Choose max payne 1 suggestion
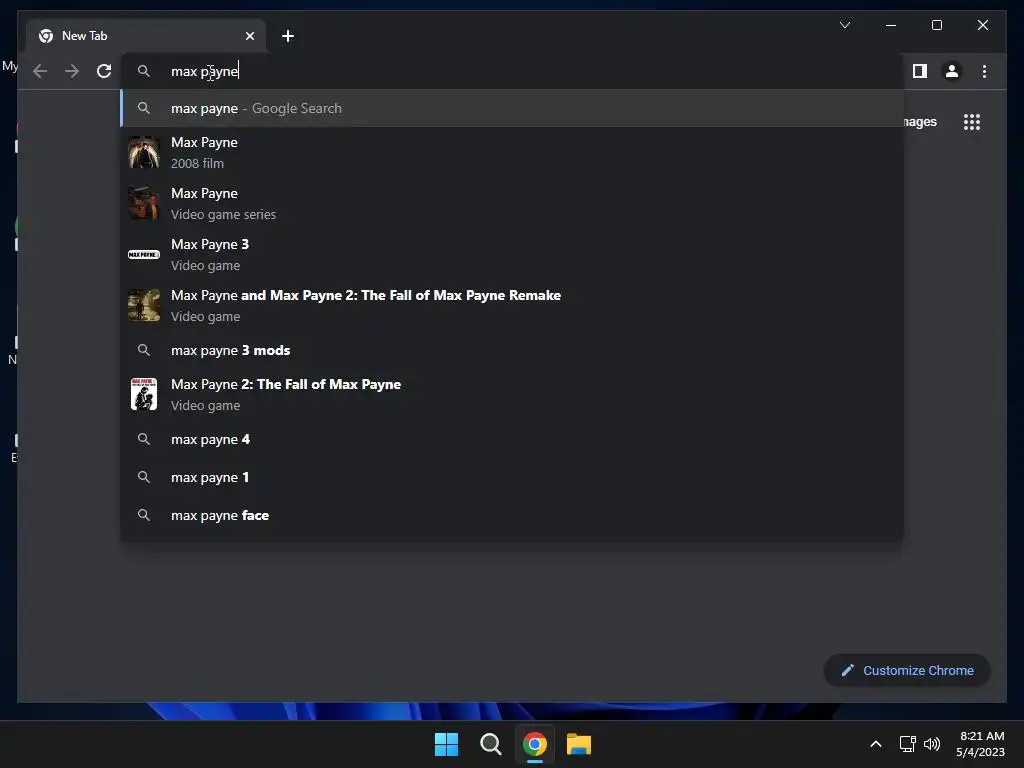The width and height of the screenshot is (1024, 768). pos(512,477)
